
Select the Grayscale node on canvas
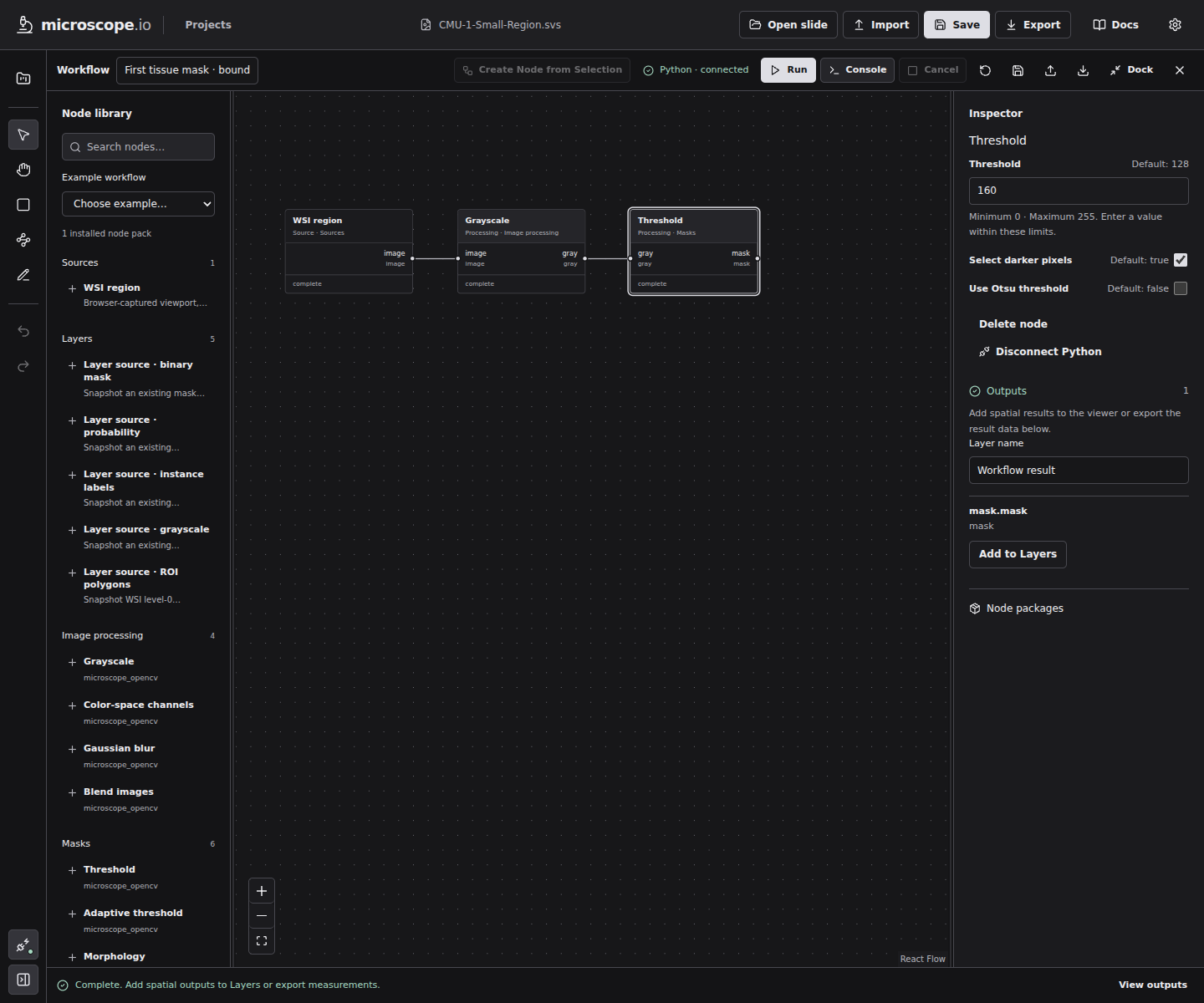coord(521,251)
